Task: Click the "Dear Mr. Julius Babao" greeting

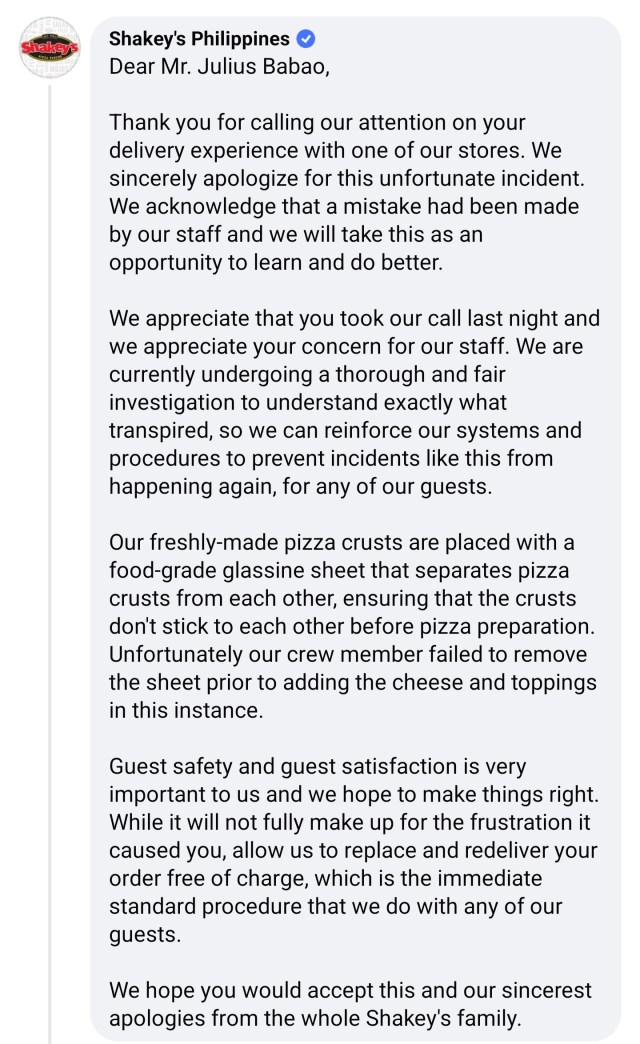Action: point(219,66)
